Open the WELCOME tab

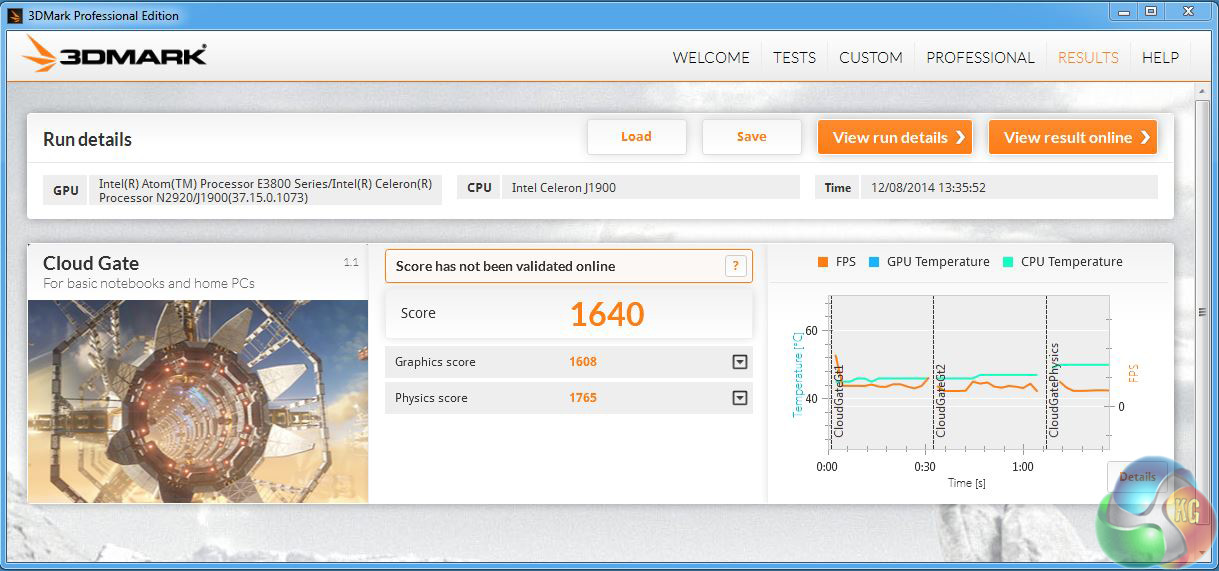(711, 58)
